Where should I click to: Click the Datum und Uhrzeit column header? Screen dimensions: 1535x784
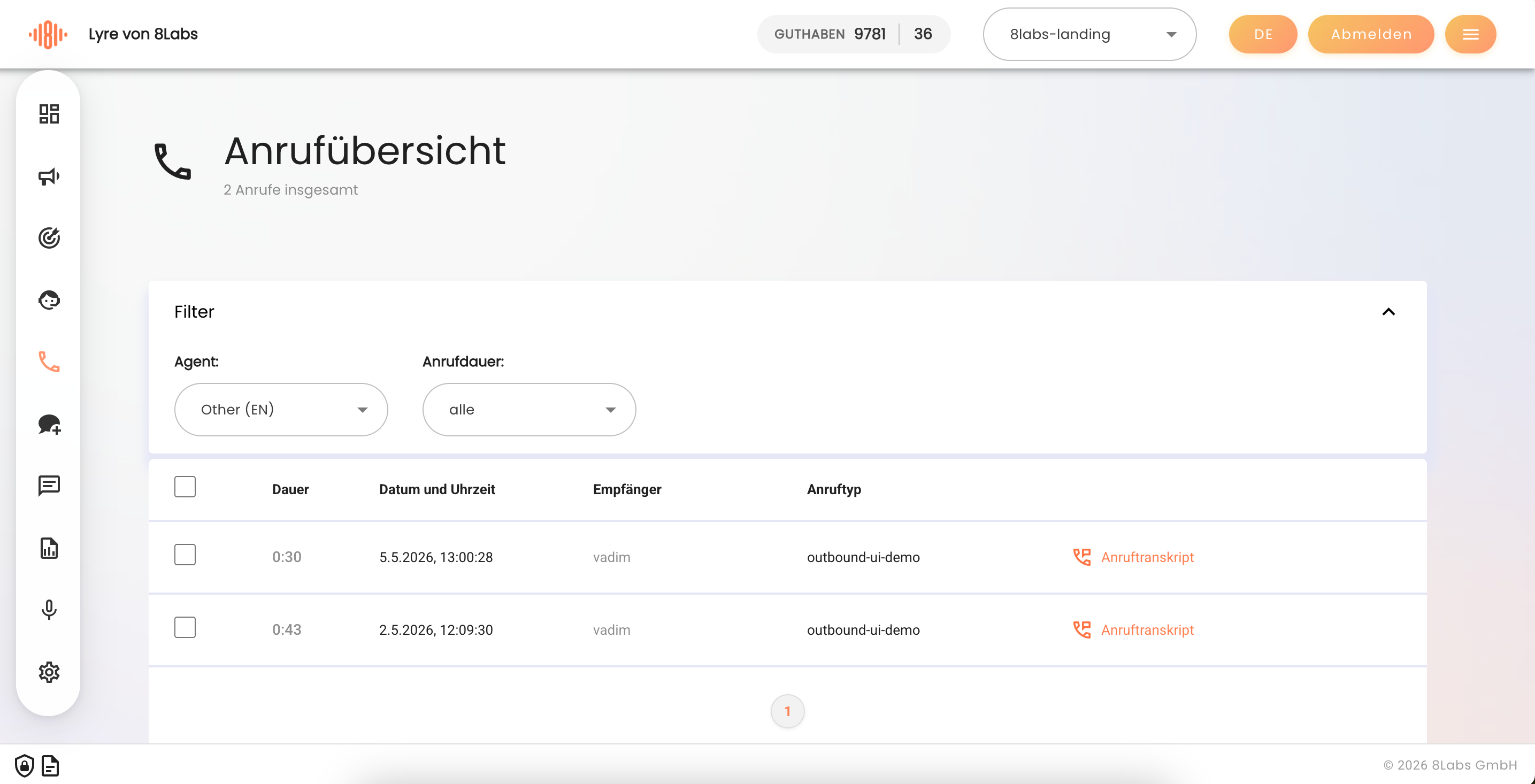pos(437,489)
